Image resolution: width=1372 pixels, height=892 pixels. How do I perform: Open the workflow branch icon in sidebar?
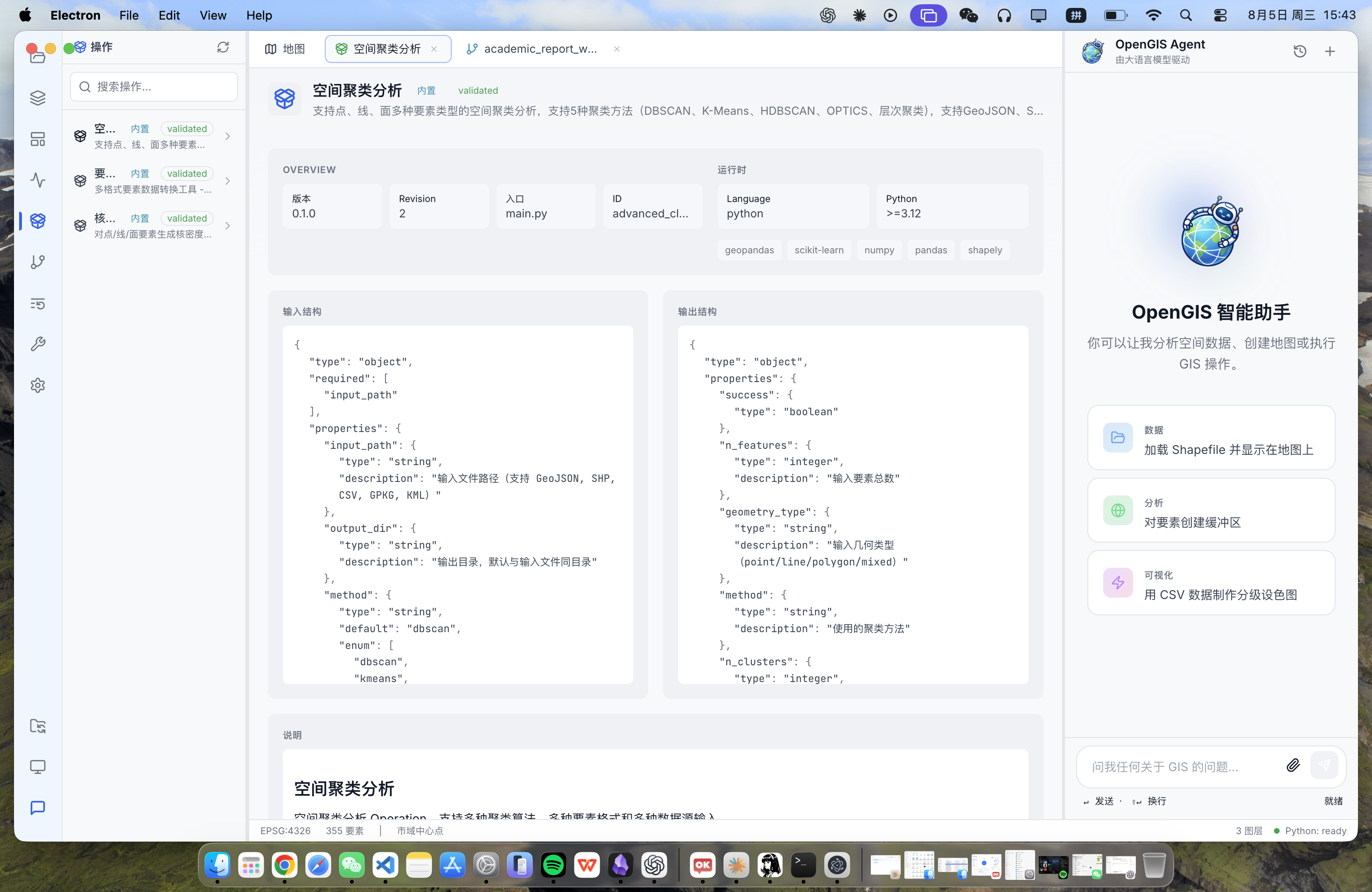(x=38, y=262)
